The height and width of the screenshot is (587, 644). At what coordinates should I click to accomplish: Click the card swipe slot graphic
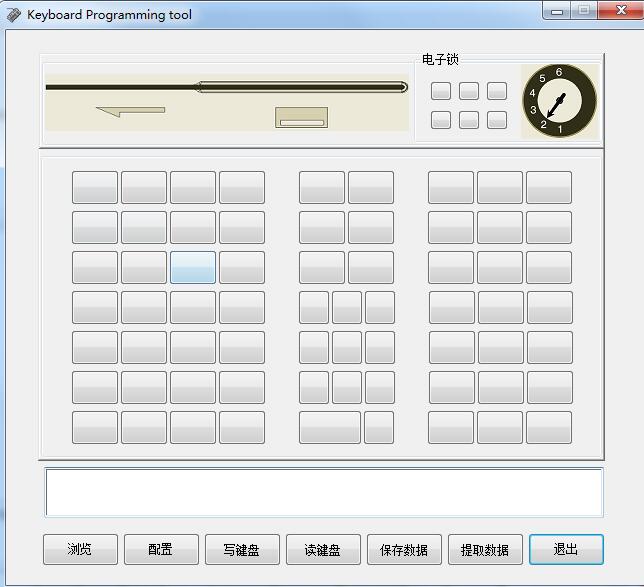301,117
